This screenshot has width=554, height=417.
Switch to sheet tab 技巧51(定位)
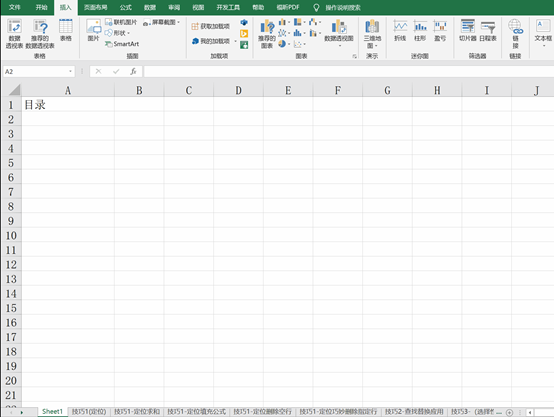pyautogui.click(x=89, y=411)
